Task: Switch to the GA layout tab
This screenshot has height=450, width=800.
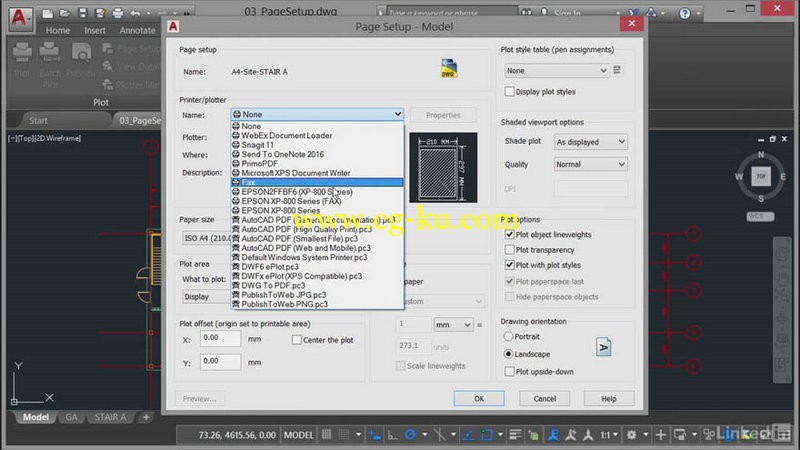Action: coord(71,417)
